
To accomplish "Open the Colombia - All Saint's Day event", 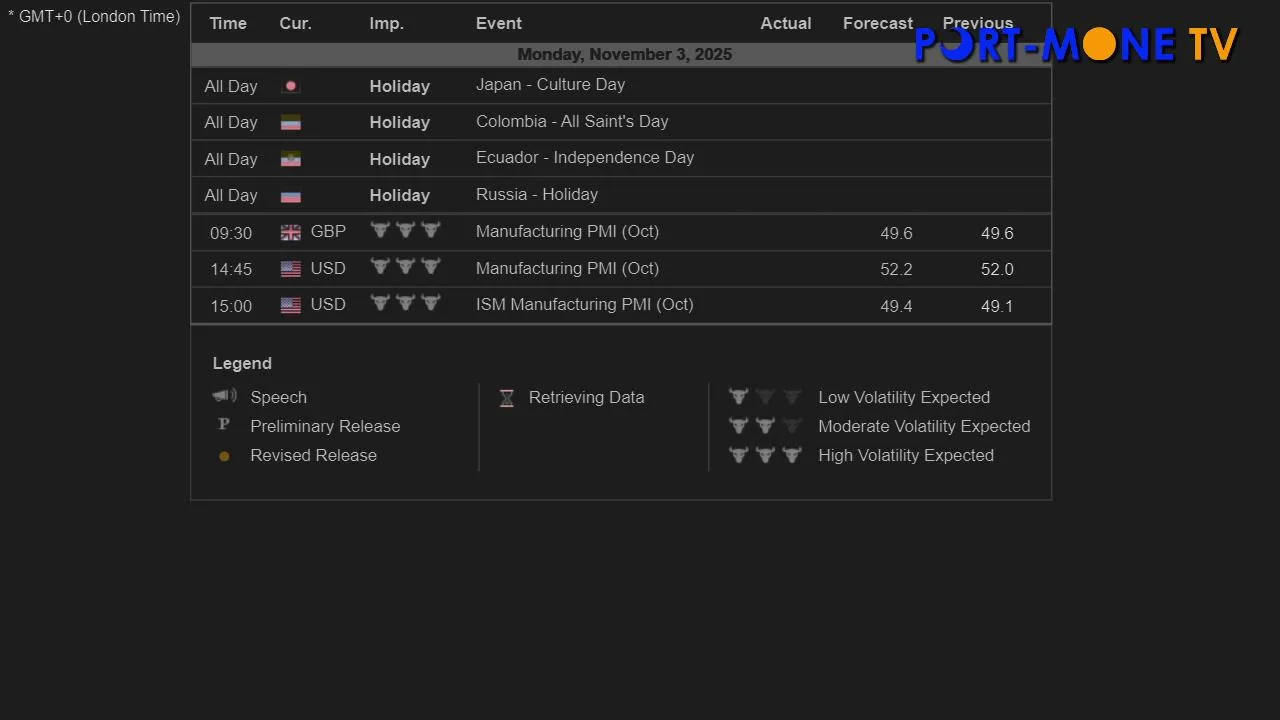I will pos(572,121).
